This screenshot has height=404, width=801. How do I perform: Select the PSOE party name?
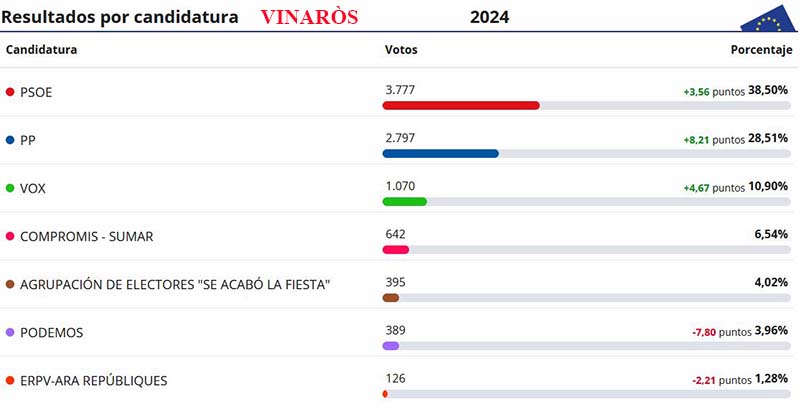tap(36, 92)
